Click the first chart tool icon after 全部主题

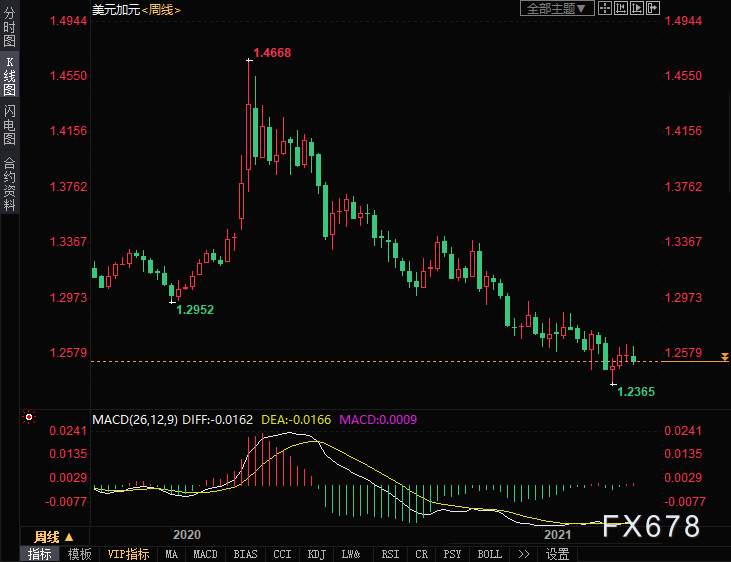(x=606, y=8)
